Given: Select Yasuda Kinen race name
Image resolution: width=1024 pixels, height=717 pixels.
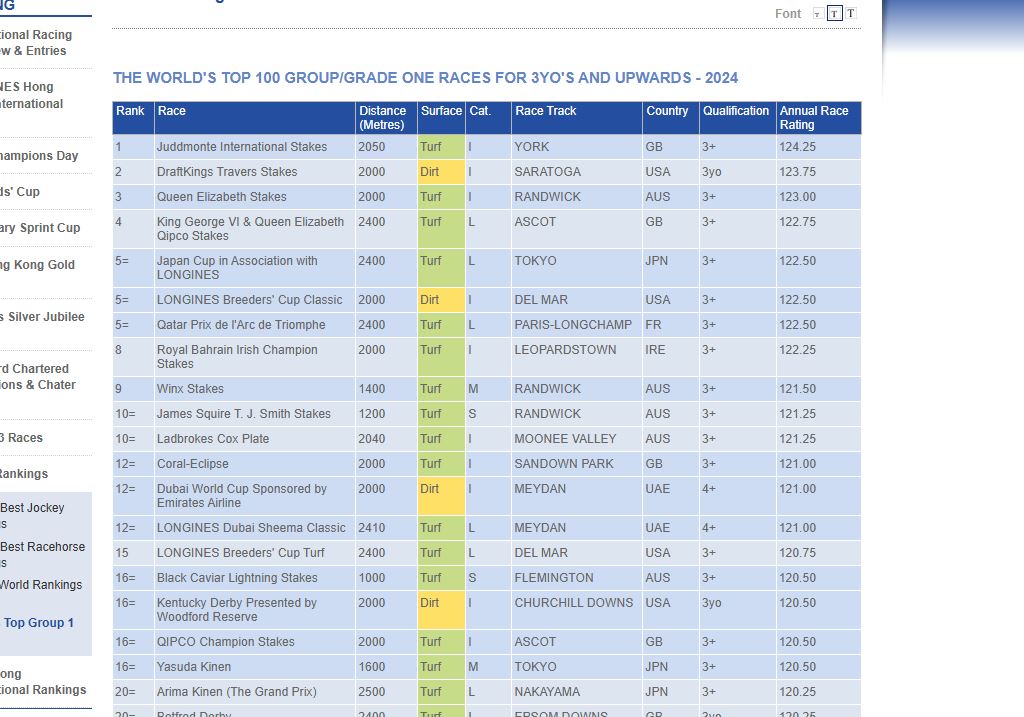Looking at the screenshot, I should point(194,667).
